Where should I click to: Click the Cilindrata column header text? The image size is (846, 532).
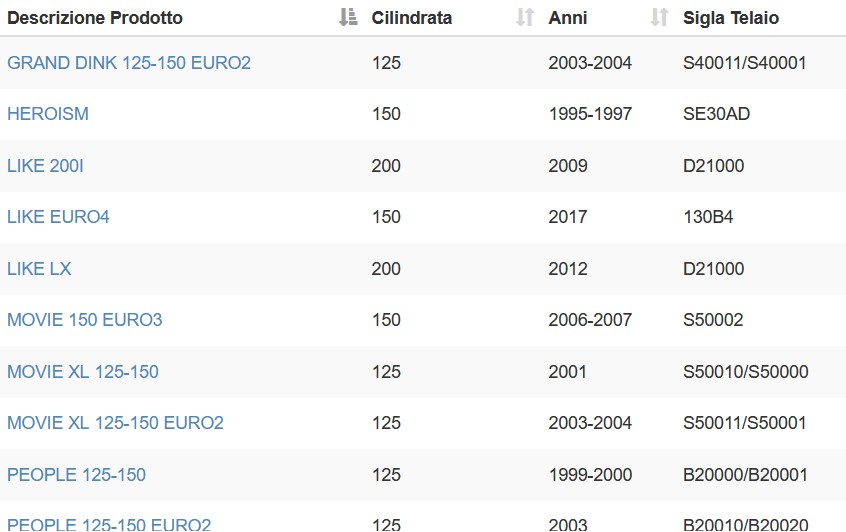pos(412,18)
